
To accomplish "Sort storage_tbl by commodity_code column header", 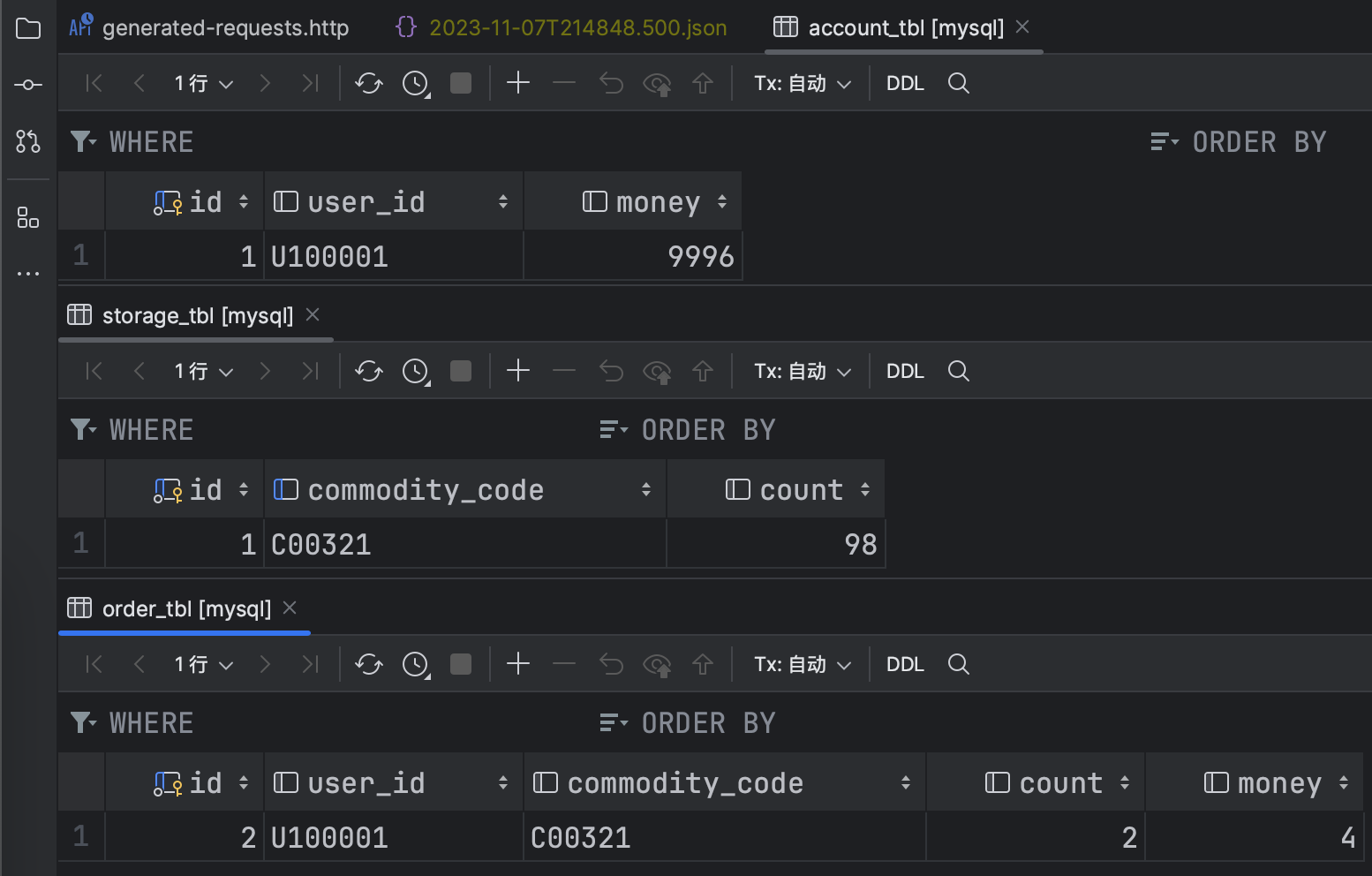I will pyautogui.click(x=465, y=490).
